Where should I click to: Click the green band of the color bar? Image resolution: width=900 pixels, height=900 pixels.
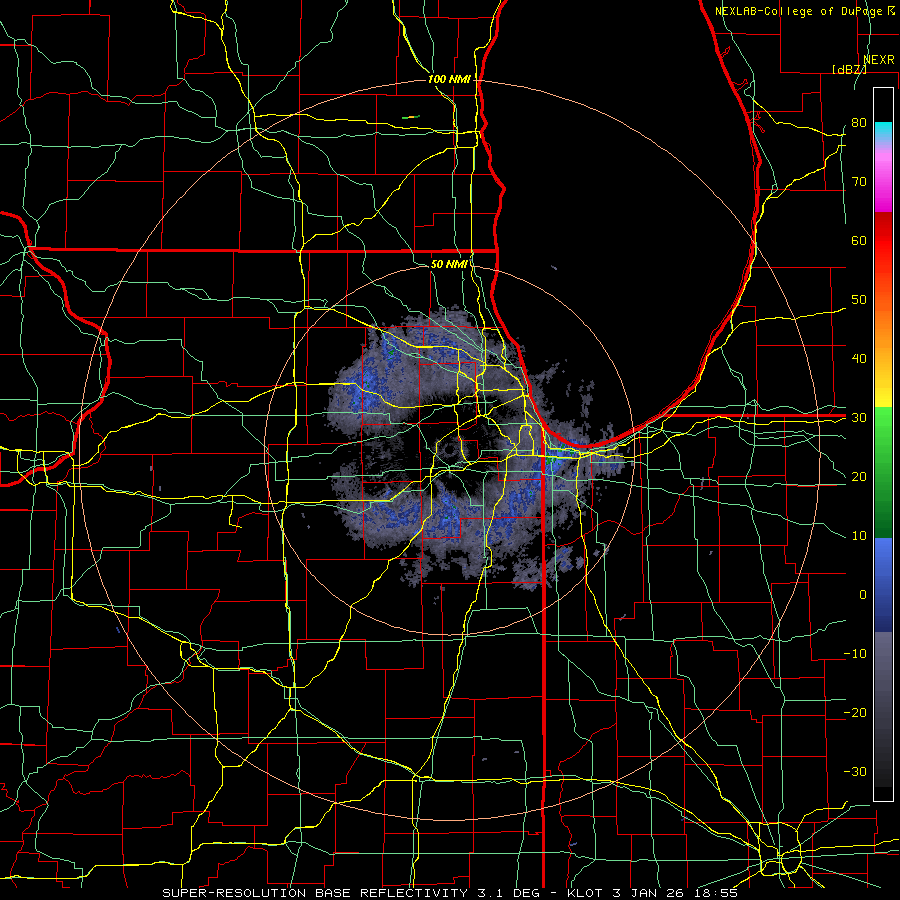[883, 472]
